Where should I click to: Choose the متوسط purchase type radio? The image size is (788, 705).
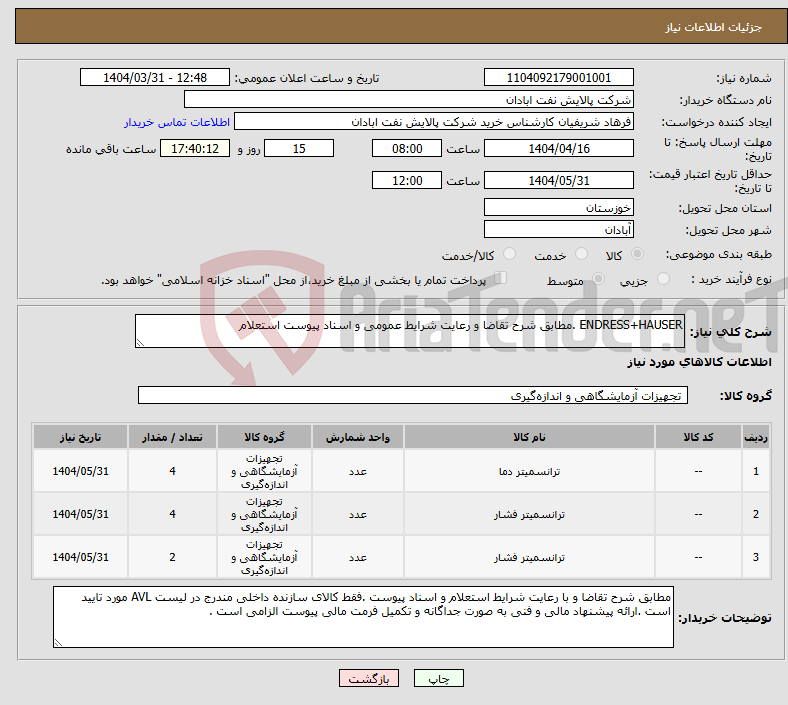pos(598,279)
